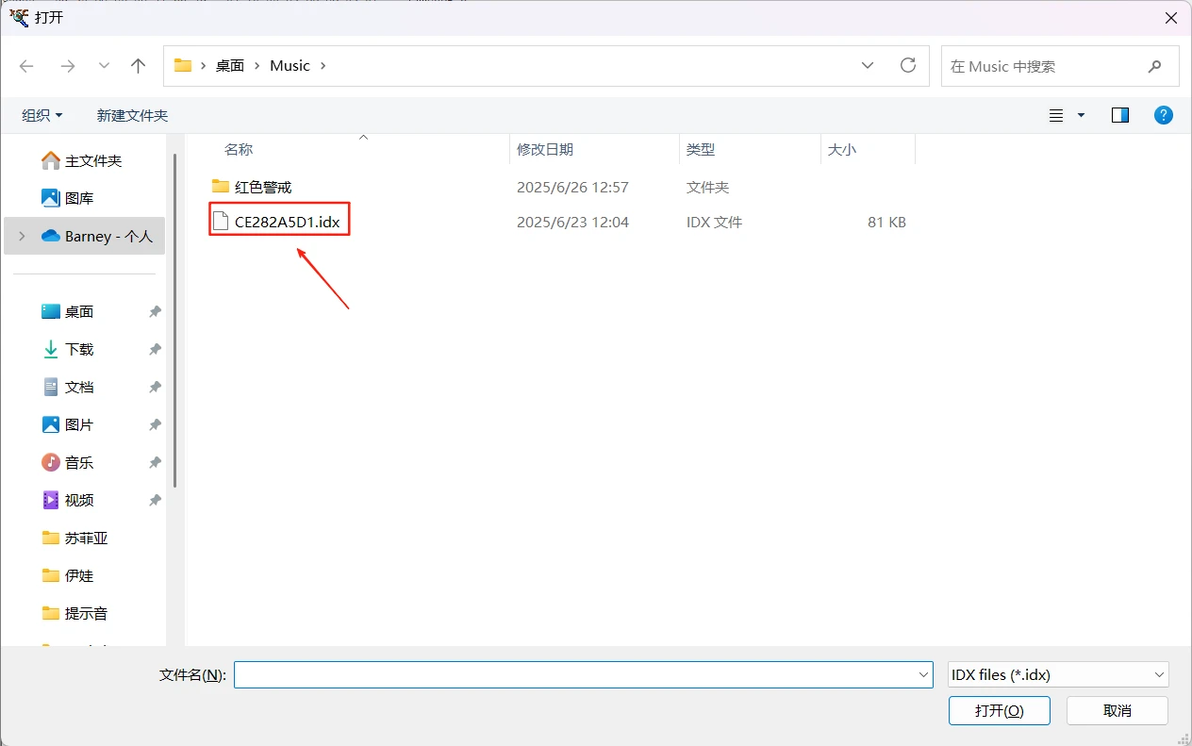
Task: Click the date 2025/6/23 12:04
Action: click(572, 222)
